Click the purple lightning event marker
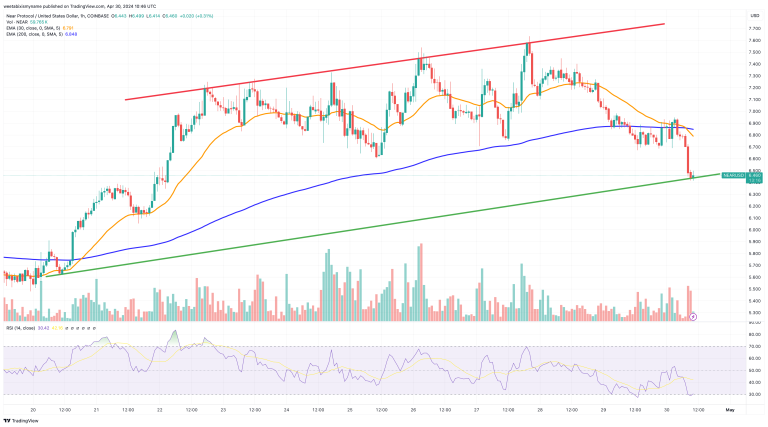The width and height of the screenshot is (768, 427). [x=693, y=317]
